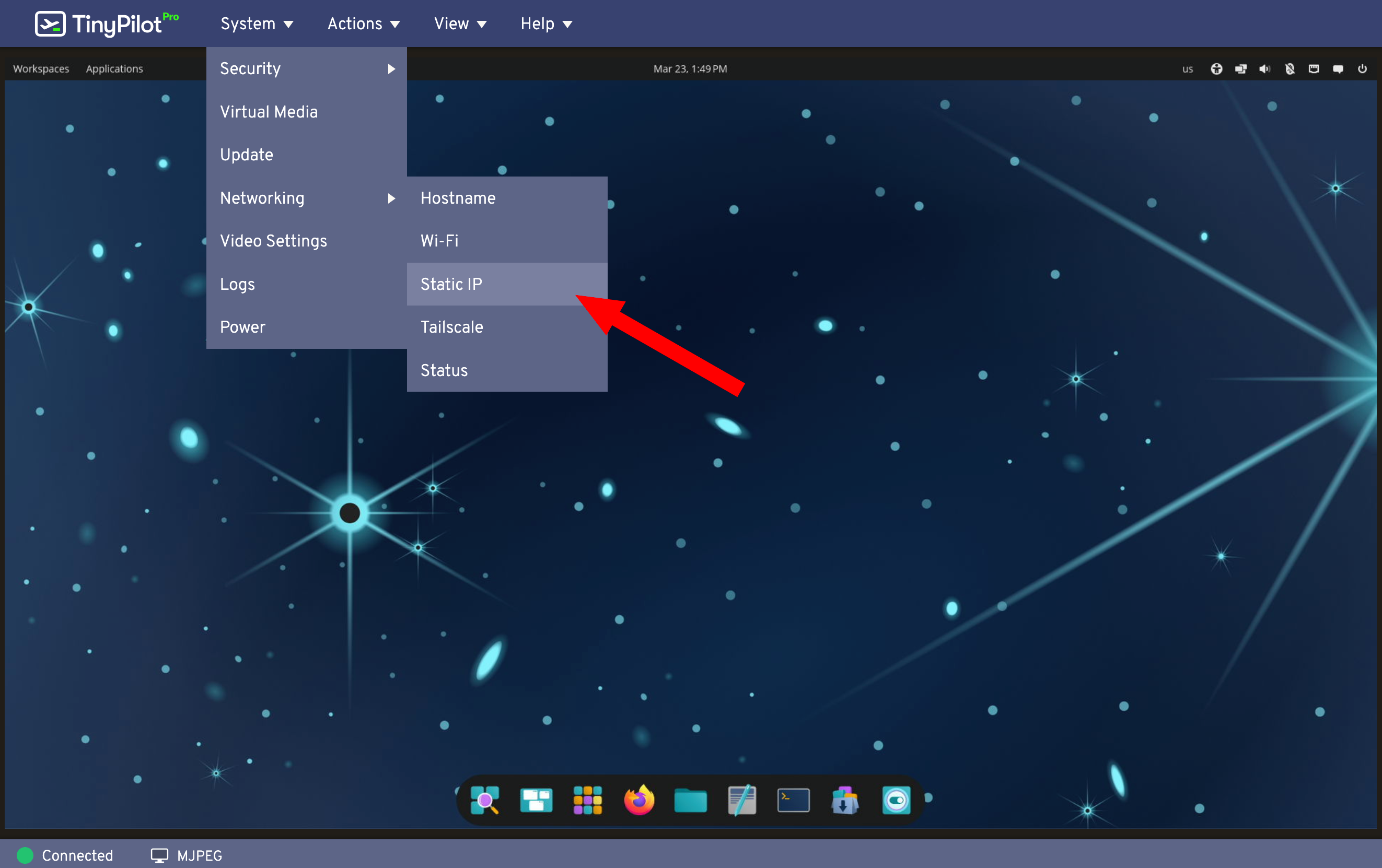Launch the app grid from the dock
The width and height of the screenshot is (1382, 868).
tap(588, 800)
